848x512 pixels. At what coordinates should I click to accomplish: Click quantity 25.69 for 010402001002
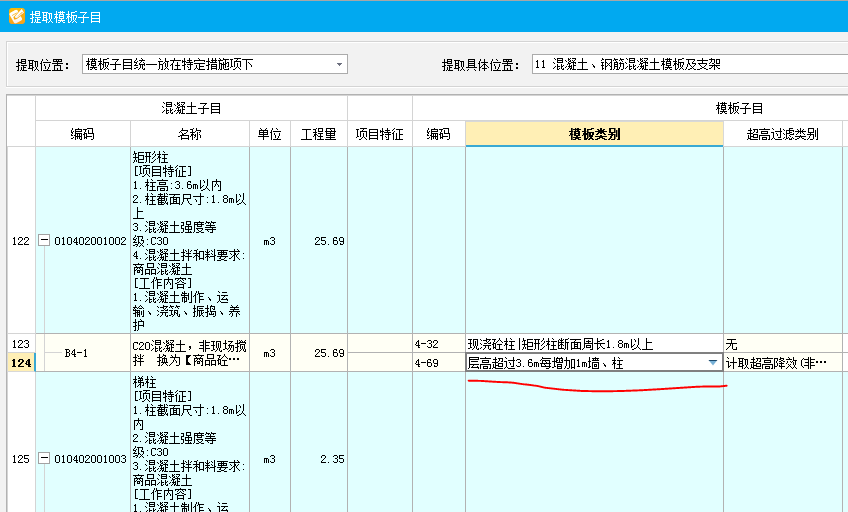[x=319, y=241]
